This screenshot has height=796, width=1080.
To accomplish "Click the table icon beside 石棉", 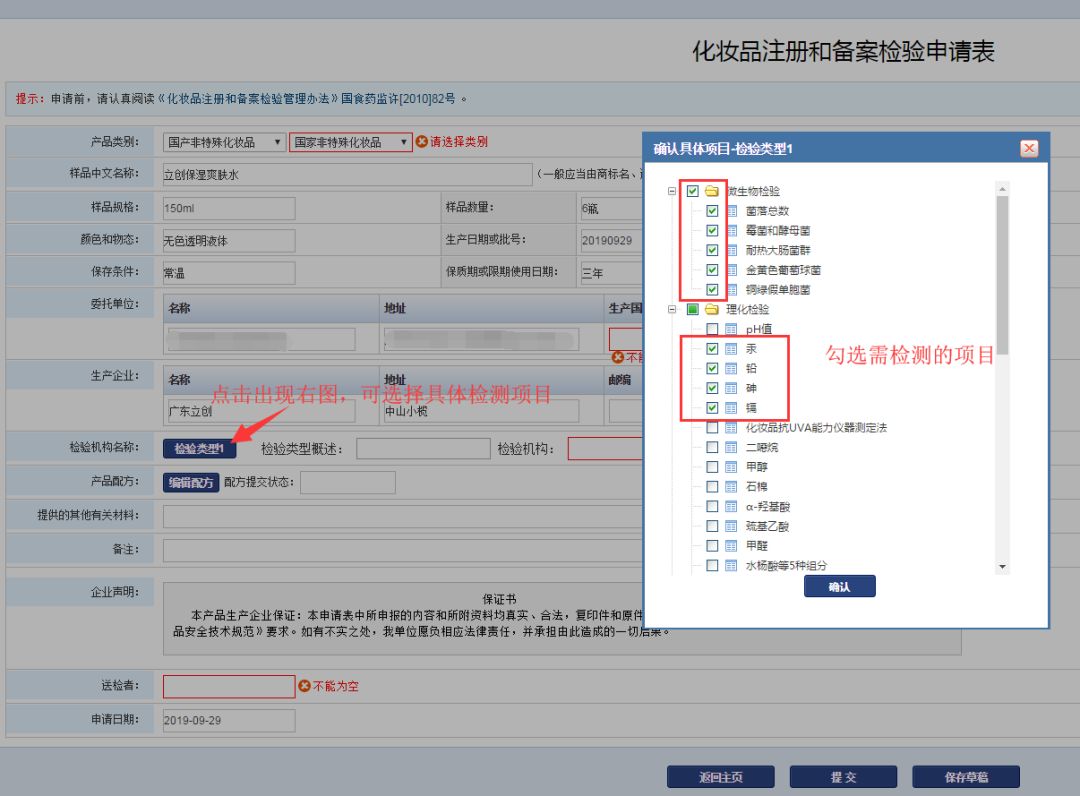I will point(731,487).
